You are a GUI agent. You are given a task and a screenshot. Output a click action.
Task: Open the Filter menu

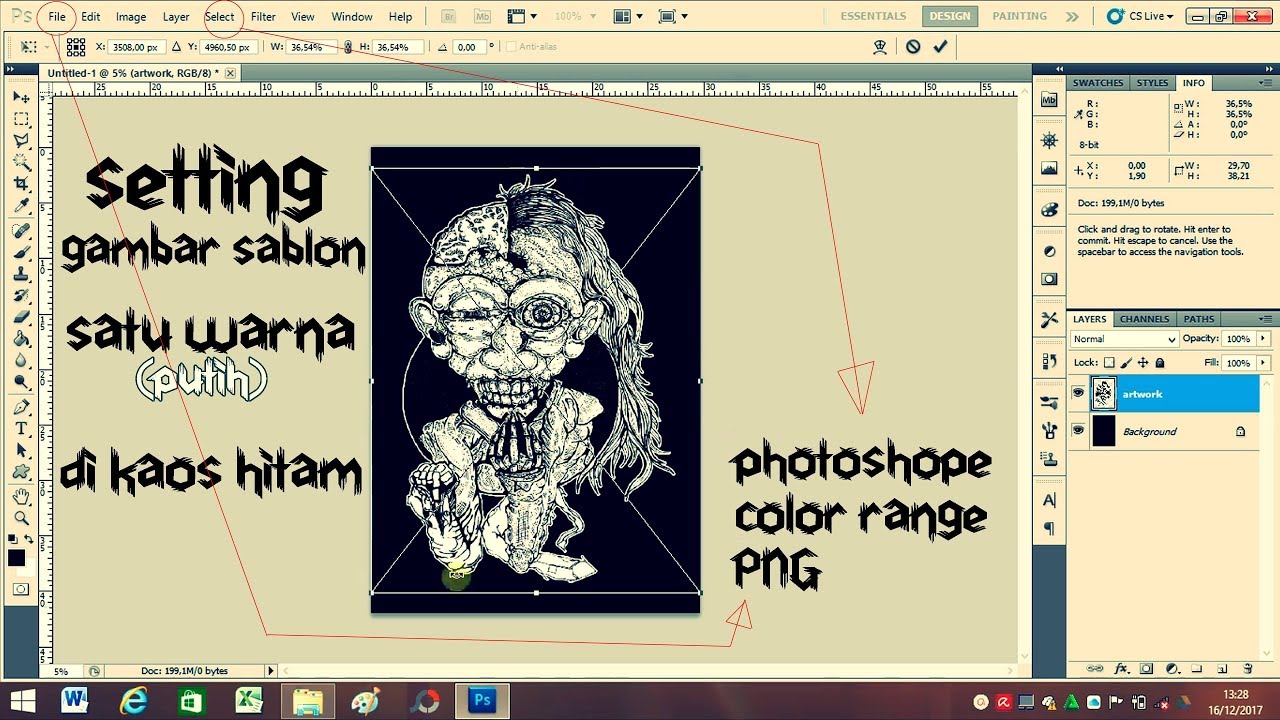263,17
